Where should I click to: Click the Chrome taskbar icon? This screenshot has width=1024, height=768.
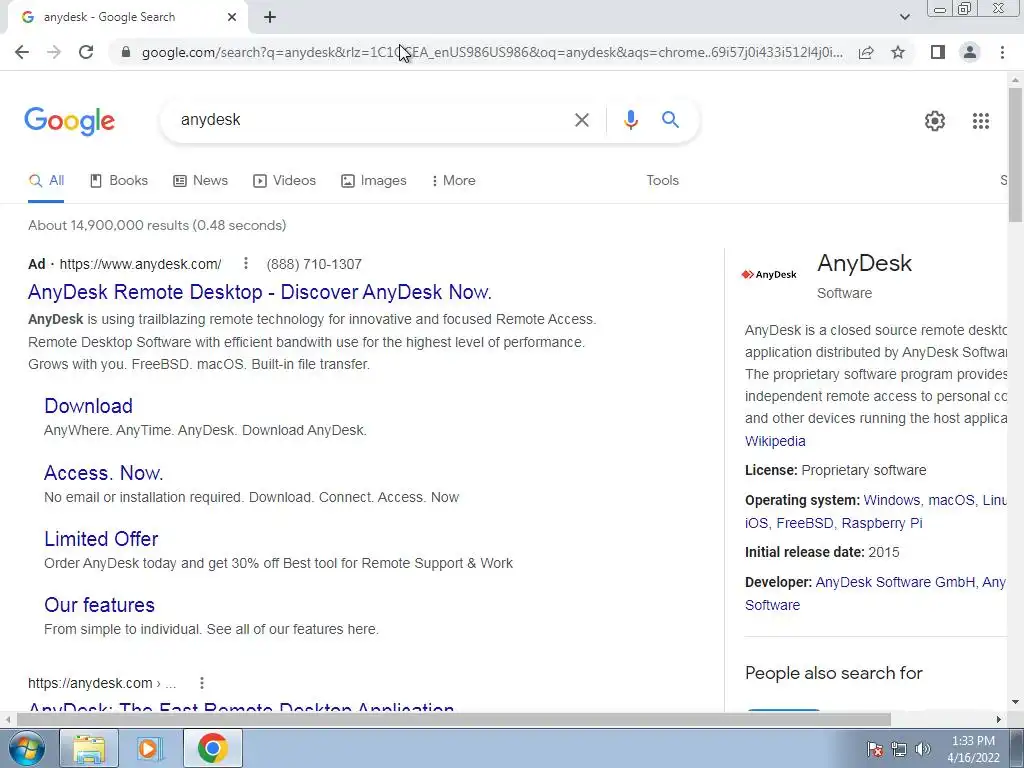coord(212,748)
